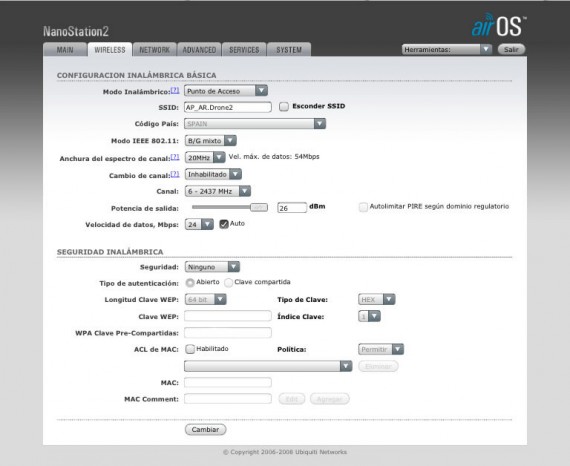Viewport: 570px width, 466px height.
Task: Click the Agregar button
Action: click(330, 399)
